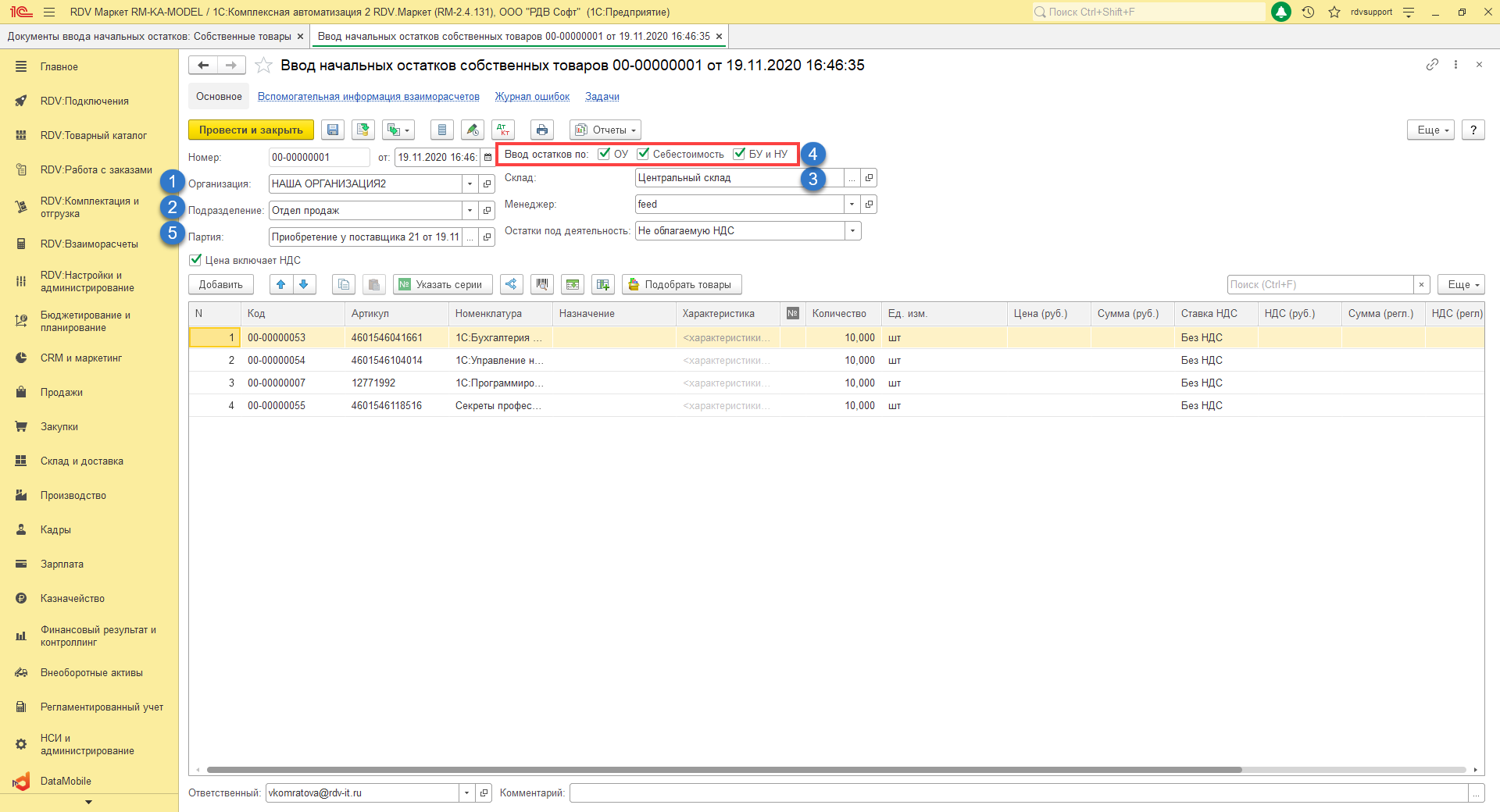Open the calendar picker beside the date field
Viewport: 1500px width, 812px height.
[x=487, y=158]
